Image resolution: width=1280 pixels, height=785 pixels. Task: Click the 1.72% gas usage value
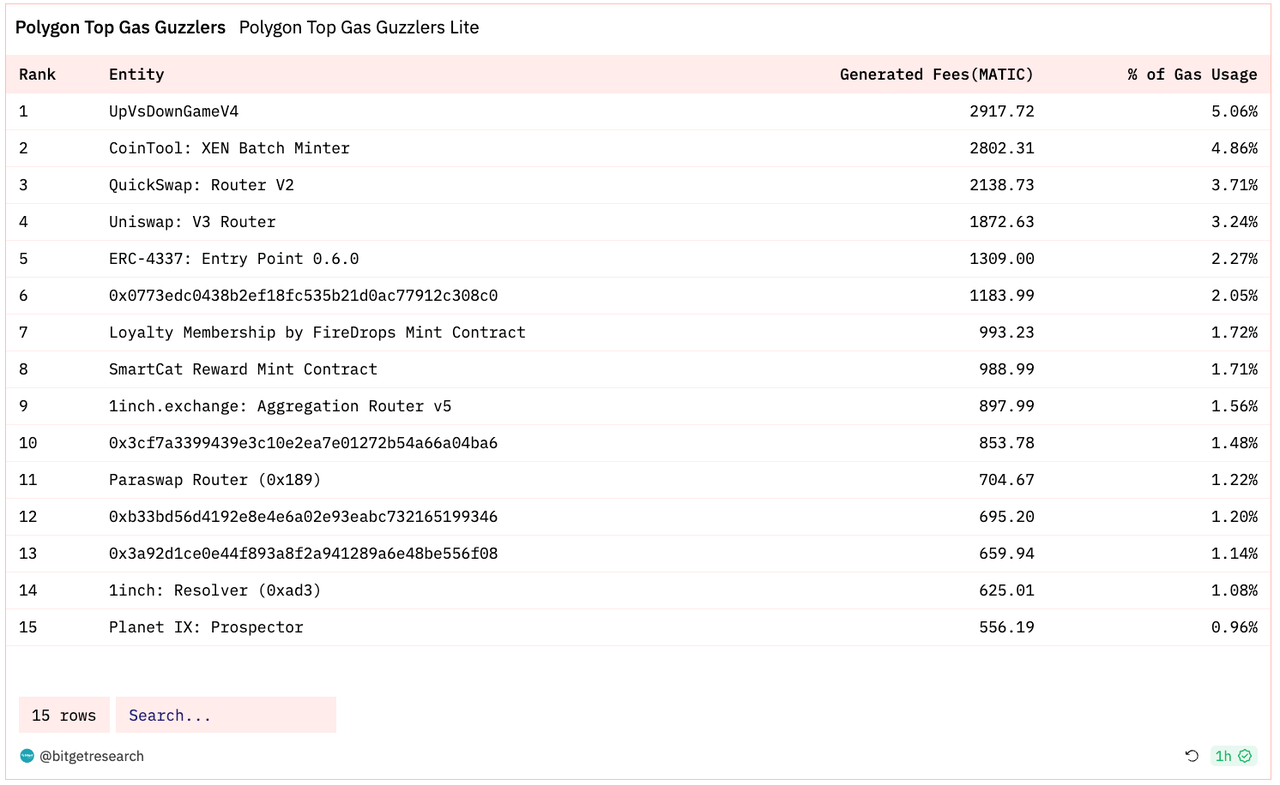pyautogui.click(x=1234, y=332)
